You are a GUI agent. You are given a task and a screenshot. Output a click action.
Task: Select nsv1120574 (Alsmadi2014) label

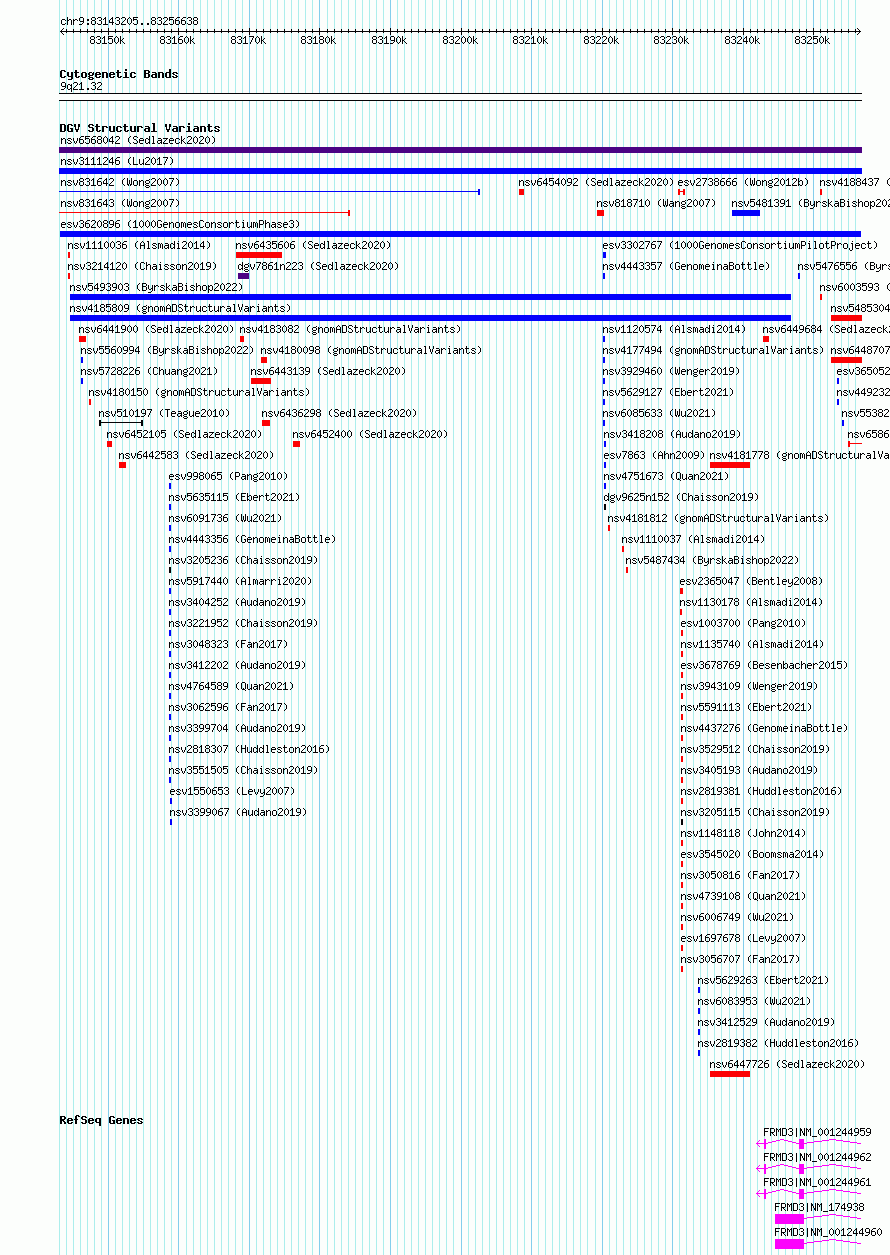pos(674,329)
